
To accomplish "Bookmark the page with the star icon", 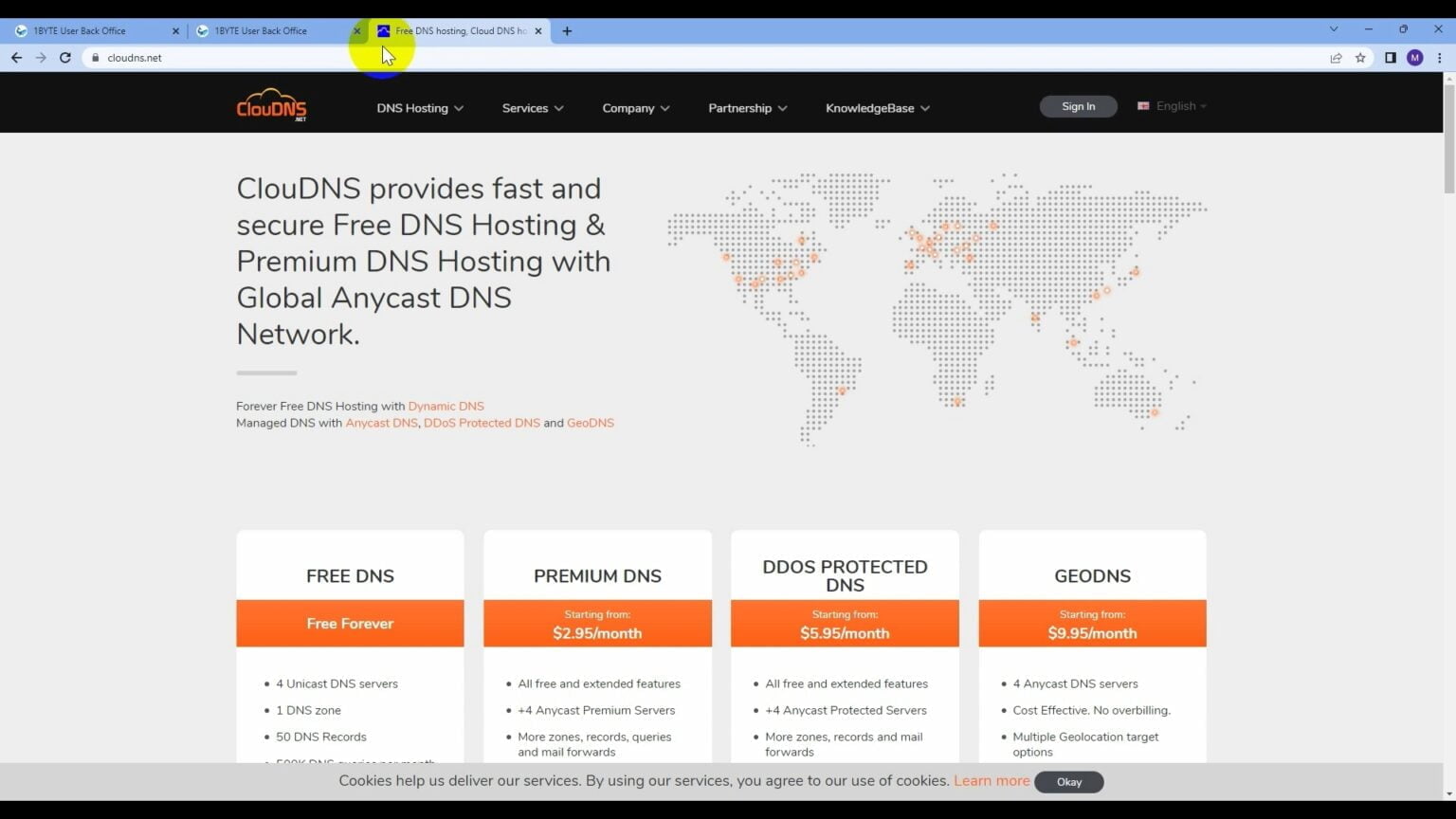I will pyautogui.click(x=1361, y=58).
